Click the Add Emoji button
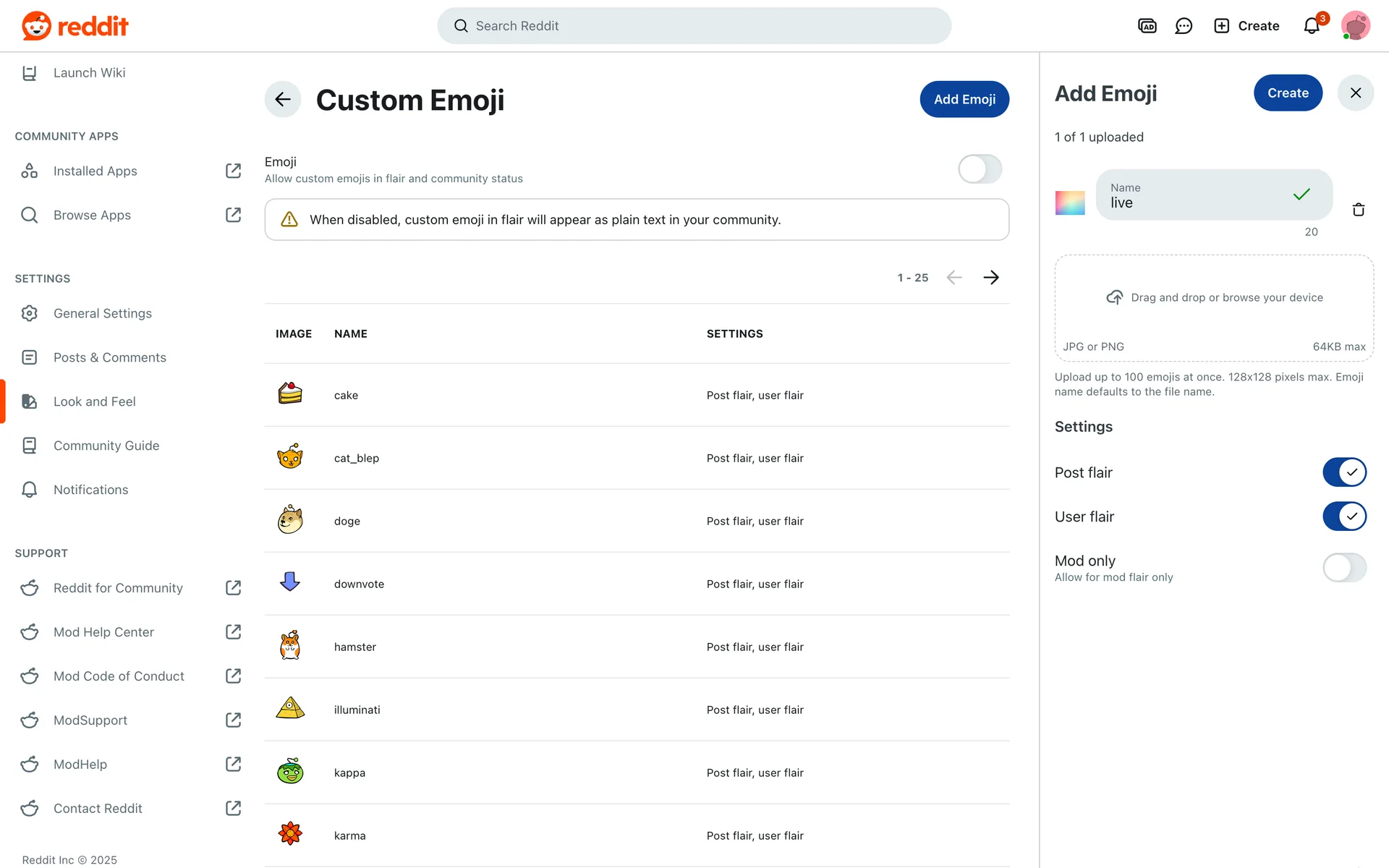This screenshot has height=868, width=1389. click(964, 99)
